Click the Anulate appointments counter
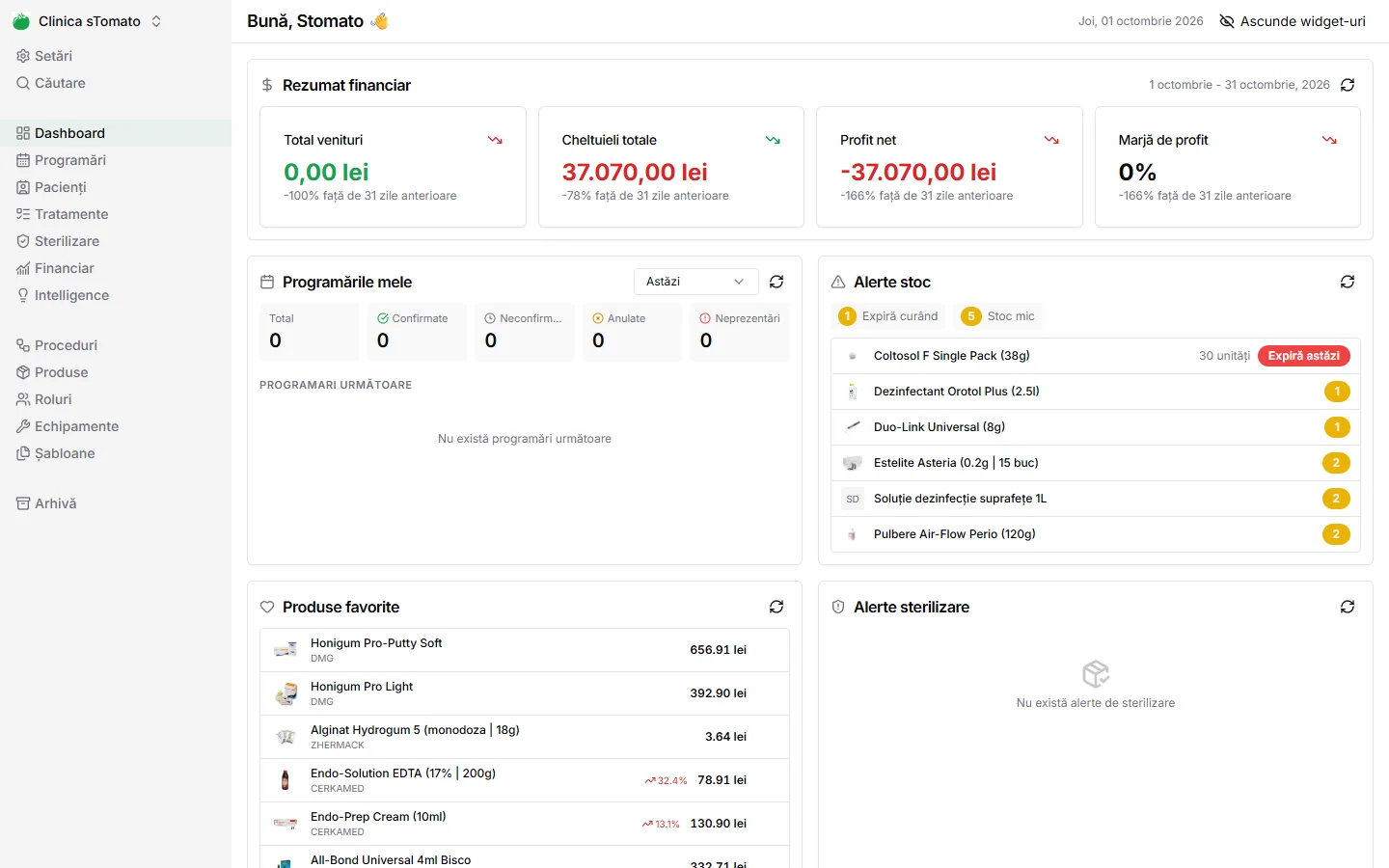Screen dimensions: 1389x868 [632, 332]
